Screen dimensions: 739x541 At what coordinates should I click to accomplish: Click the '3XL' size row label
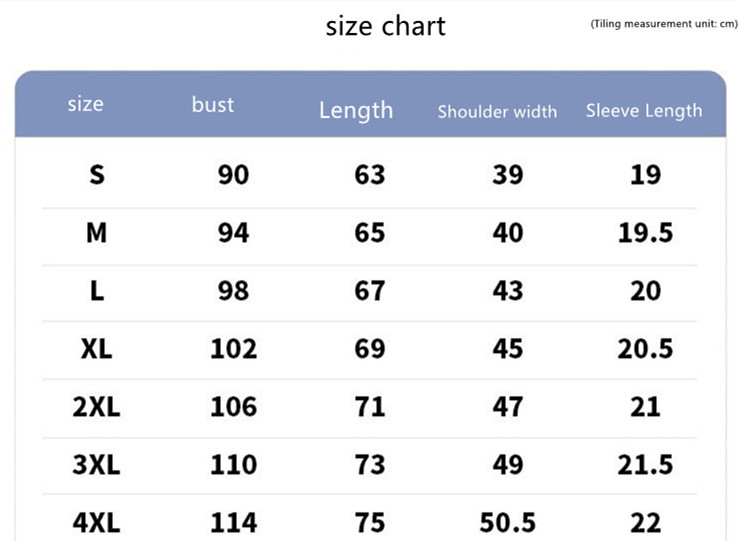pos(96,465)
